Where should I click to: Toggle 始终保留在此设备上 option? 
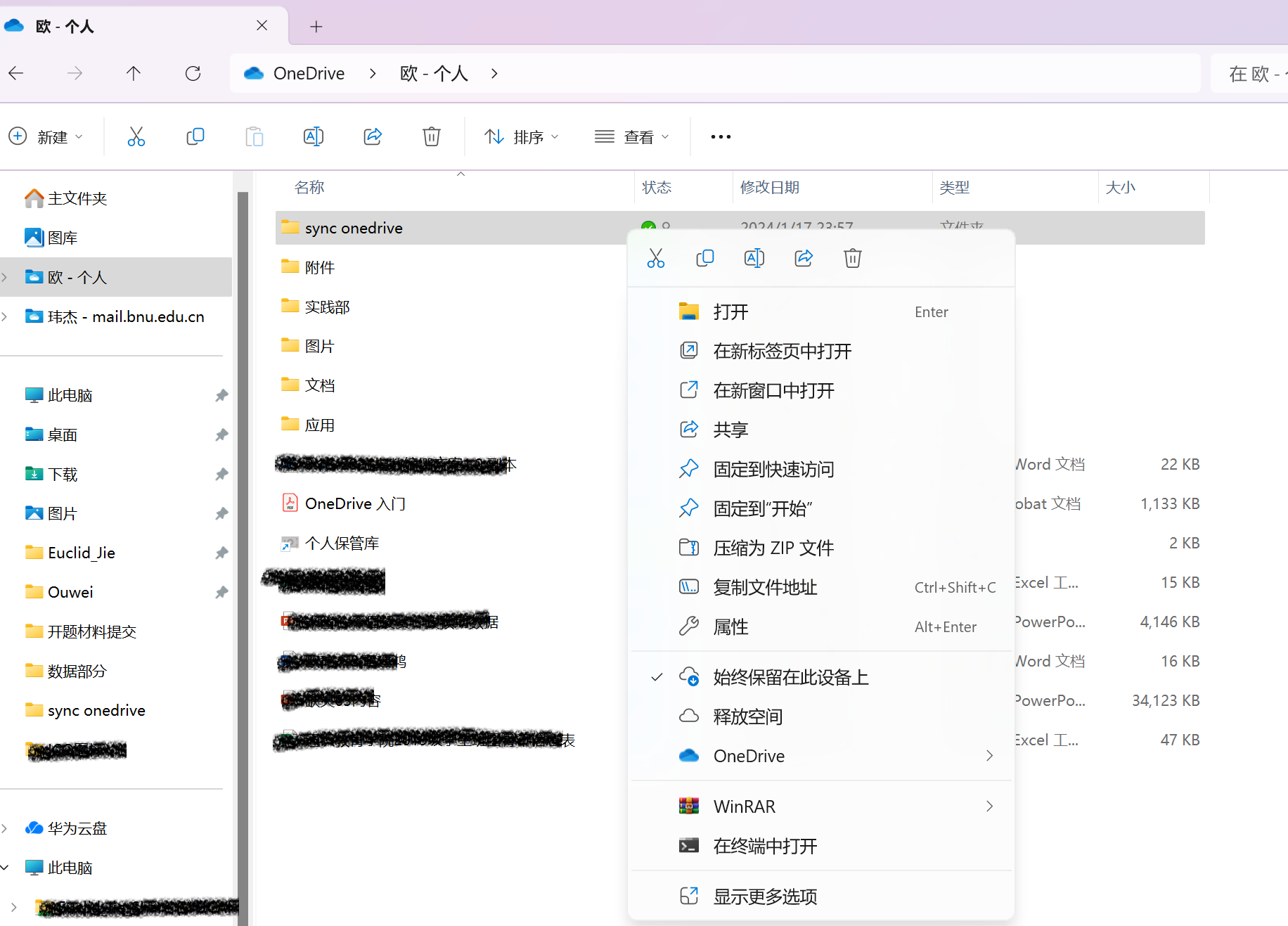820,677
